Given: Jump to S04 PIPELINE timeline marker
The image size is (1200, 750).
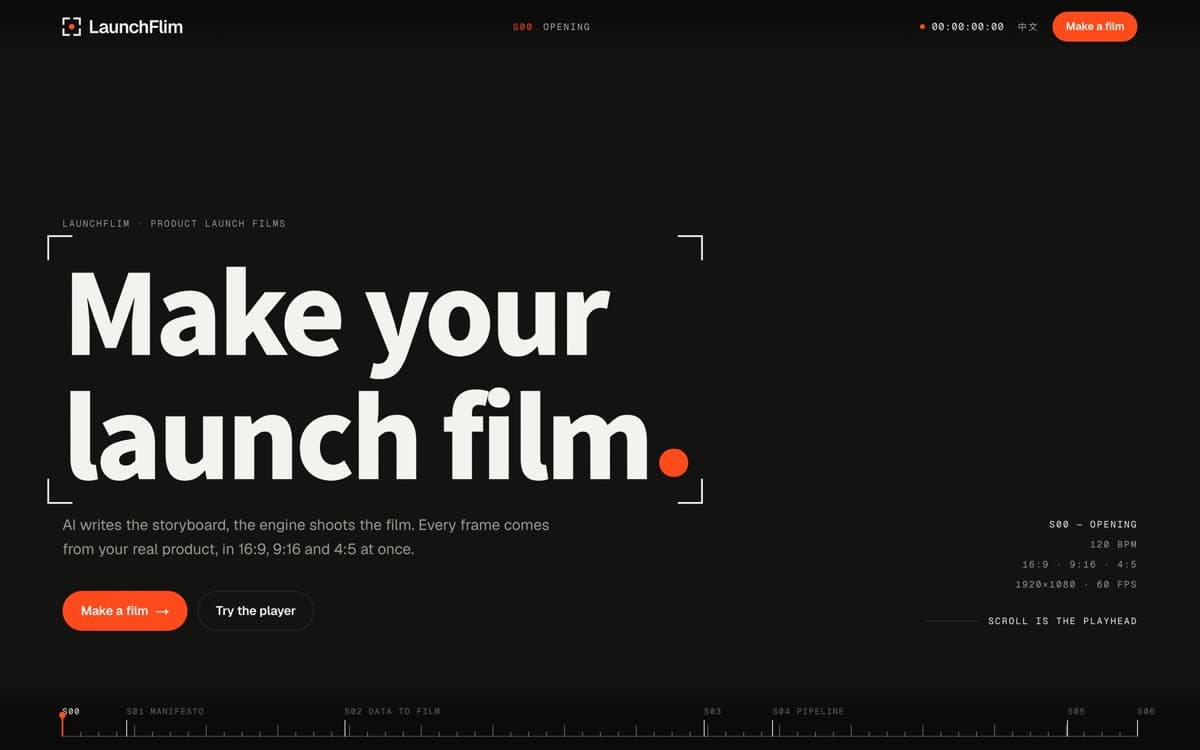Looking at the screenshot, I should click(x=808, y=711).
